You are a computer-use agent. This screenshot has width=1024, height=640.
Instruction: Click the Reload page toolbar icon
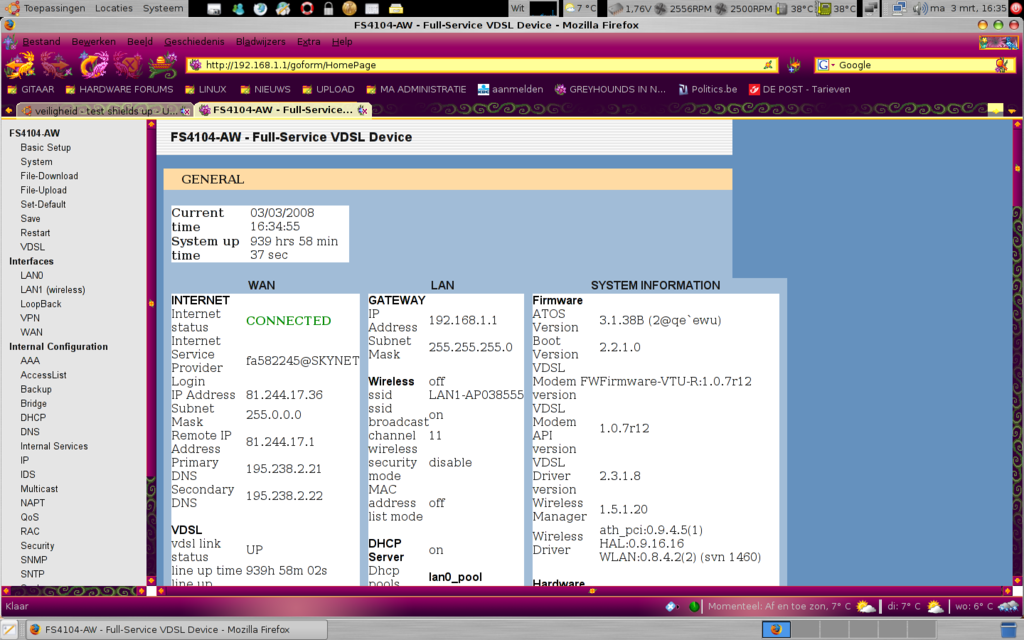click(92, 66)
